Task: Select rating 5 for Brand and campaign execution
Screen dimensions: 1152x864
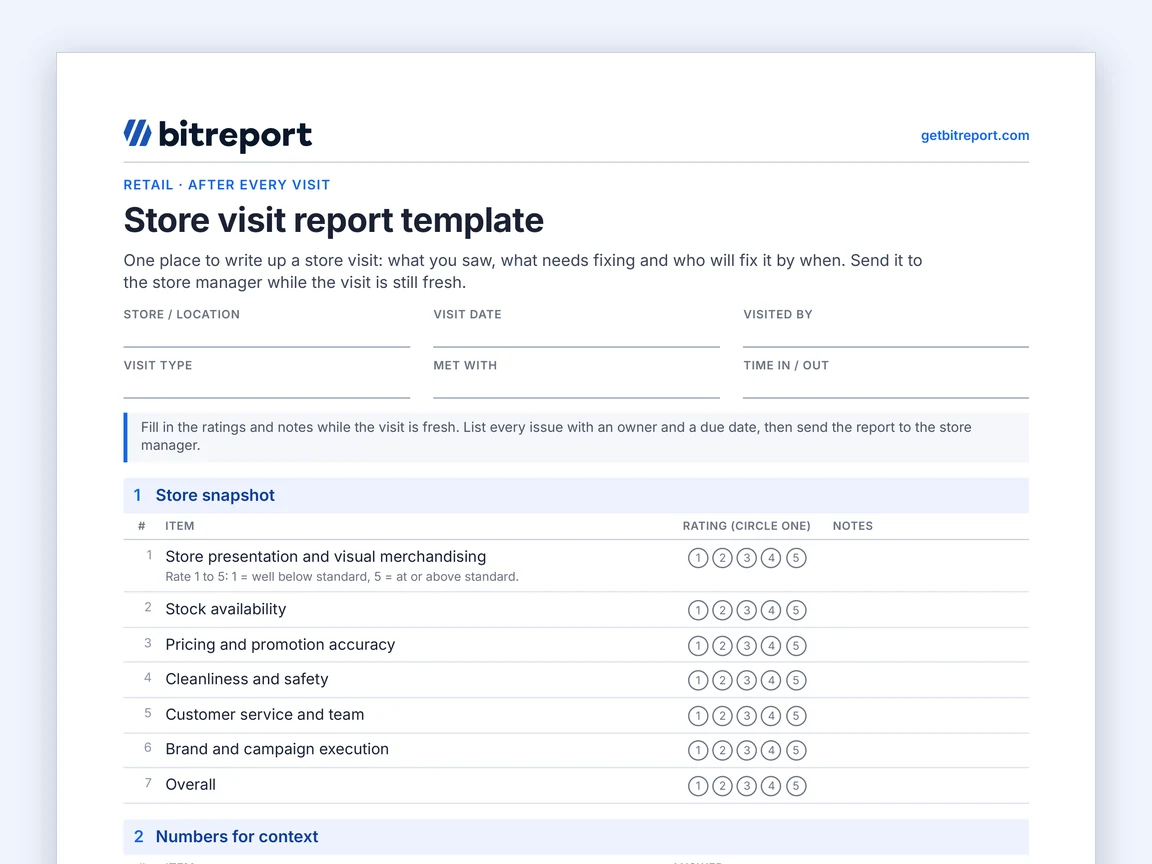Action: click(x=796, y=750)
